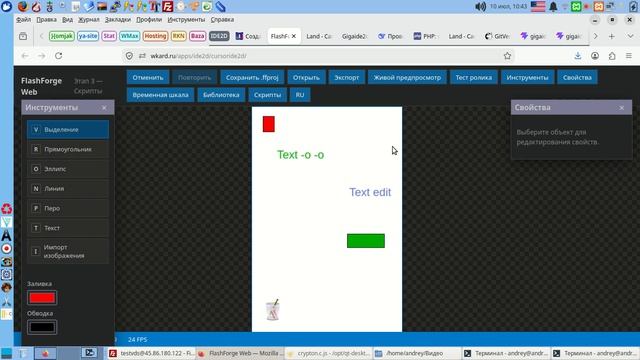
Task: Expand the list all tabs dropdown
Action: [x=630, y=36]
